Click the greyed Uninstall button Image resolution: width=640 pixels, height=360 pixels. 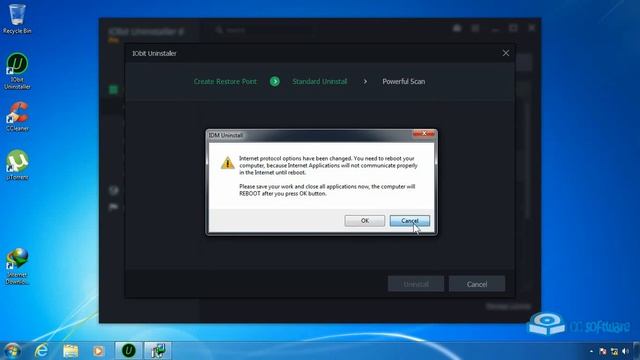pos(416,284)
